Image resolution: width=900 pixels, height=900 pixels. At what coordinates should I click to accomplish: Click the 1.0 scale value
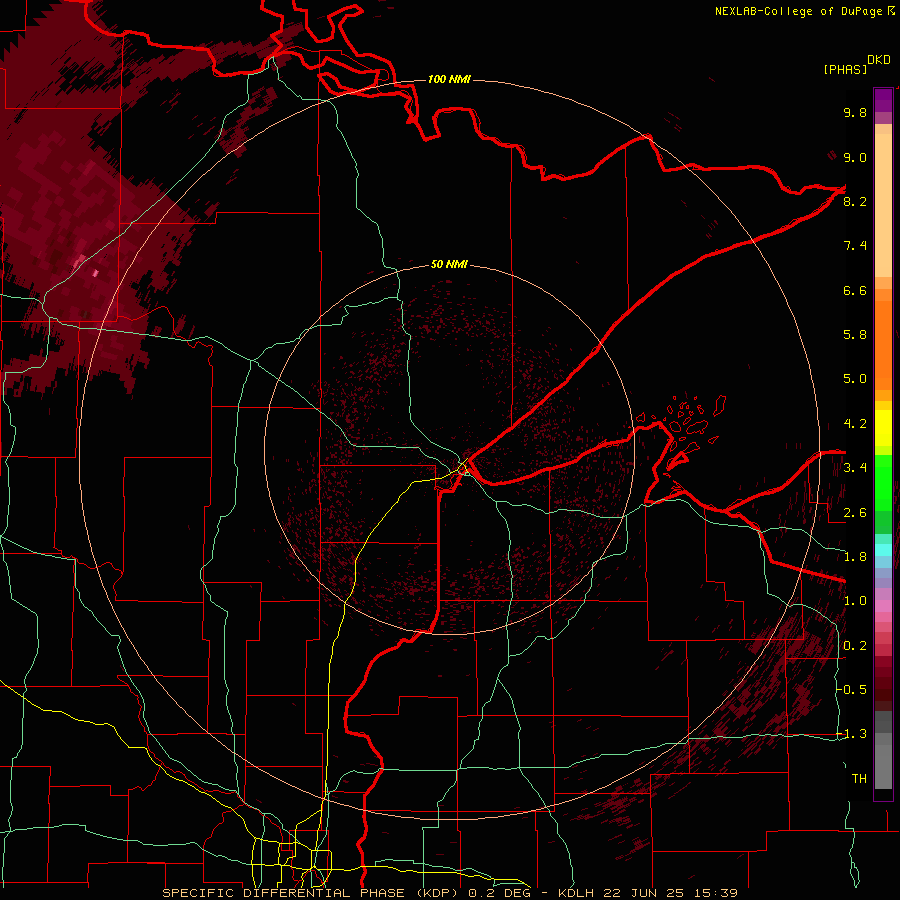tap(855, 601)
